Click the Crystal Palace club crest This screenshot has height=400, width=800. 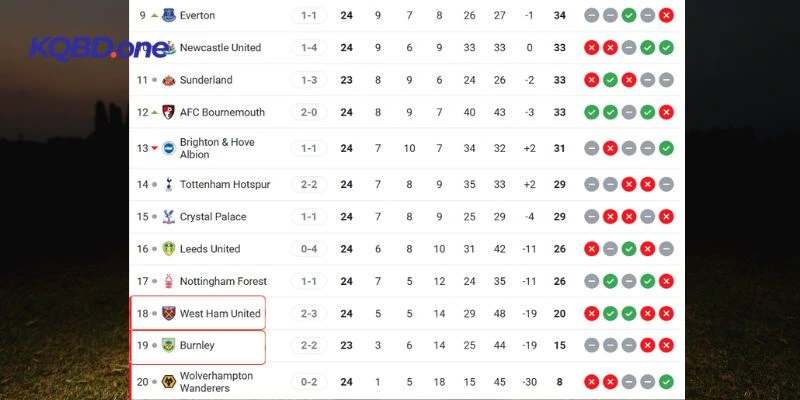point(168,217)
